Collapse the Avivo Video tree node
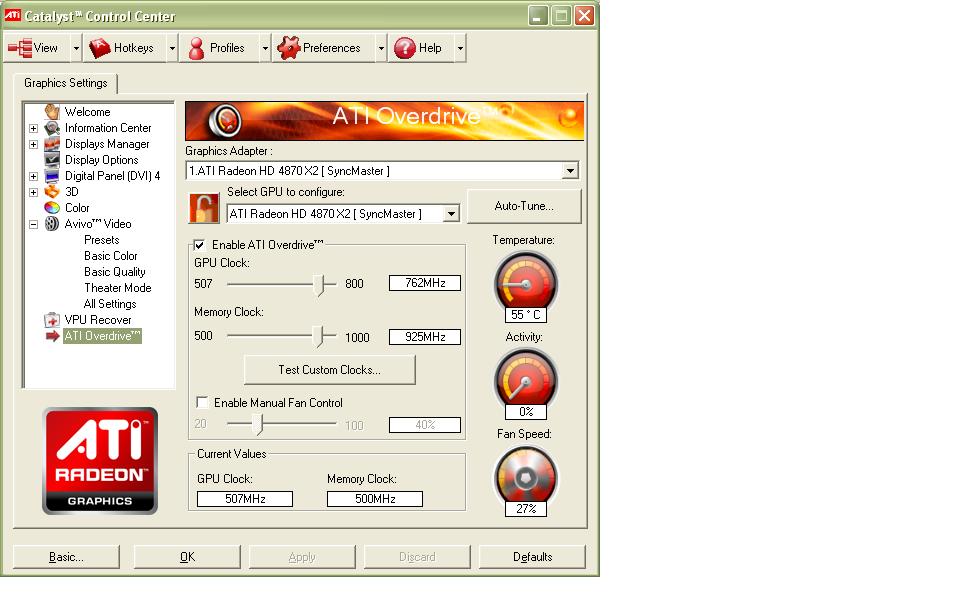The height and width of the screenshot is (600, 960). (x=34, y=224)
